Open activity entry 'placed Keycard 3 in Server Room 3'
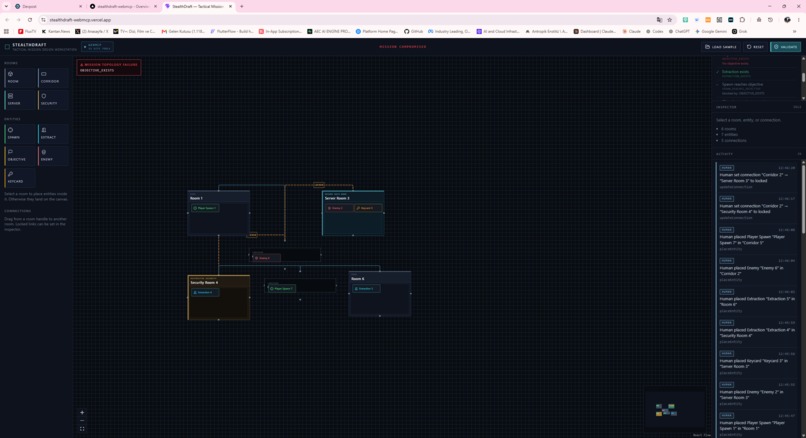Screen dimensions: 806x438 point(758,363)
